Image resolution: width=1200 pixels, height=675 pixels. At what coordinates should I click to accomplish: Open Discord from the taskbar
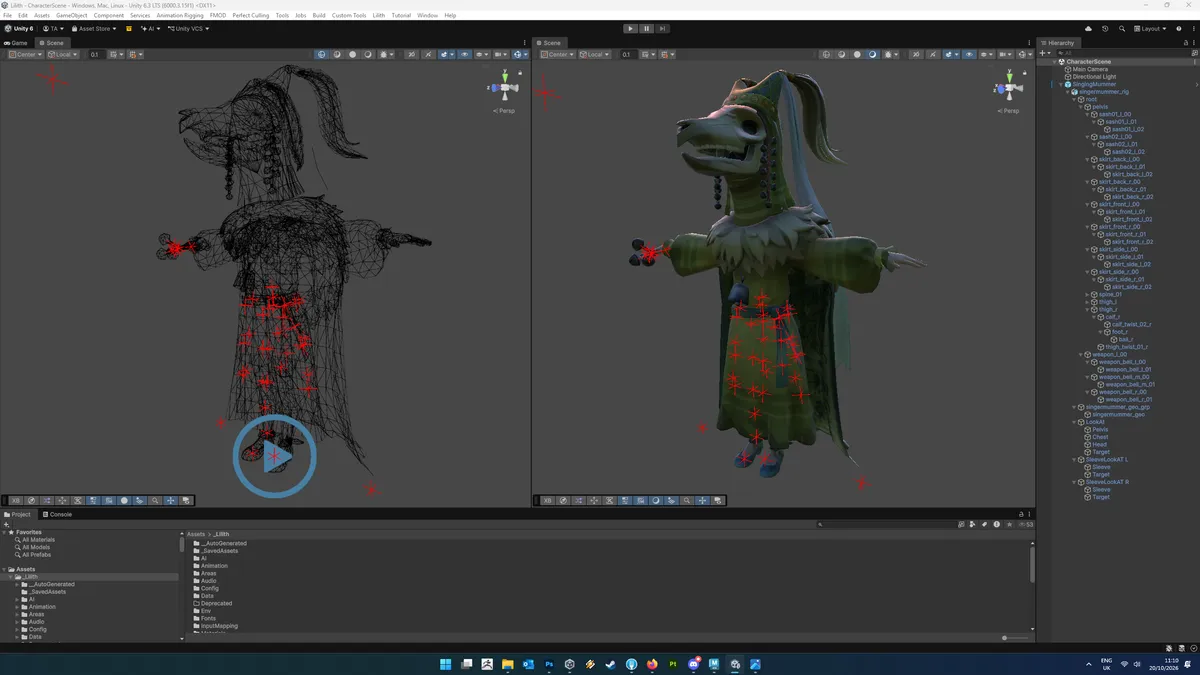694,664
